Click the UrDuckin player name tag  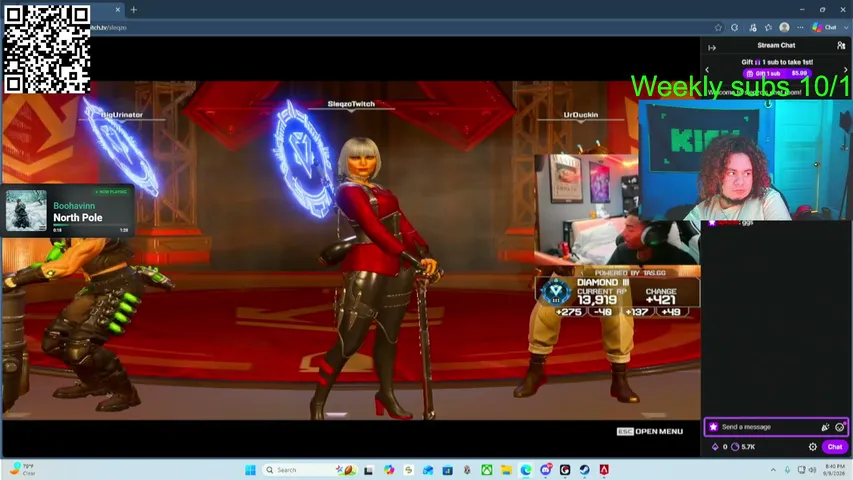point(580,115)
